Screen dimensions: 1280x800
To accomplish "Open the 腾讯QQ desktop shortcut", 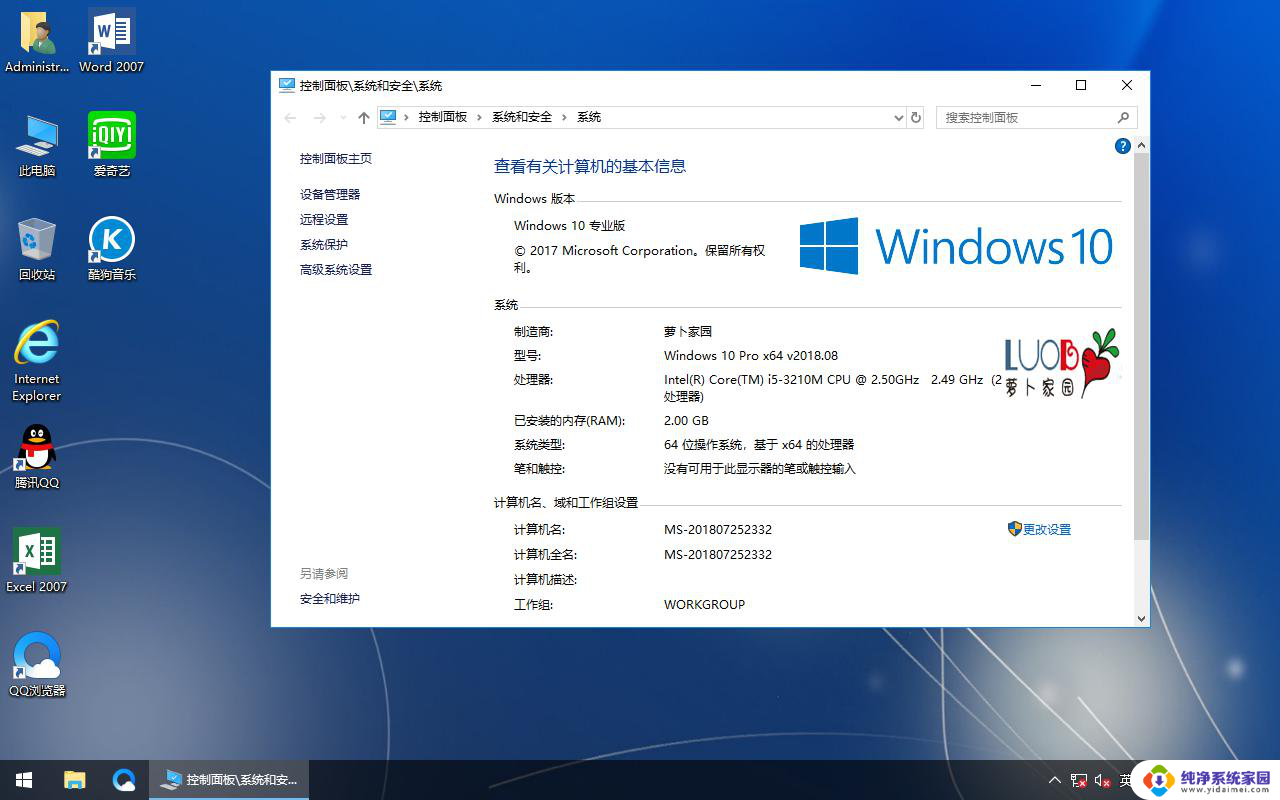I will tap(37, 458).
